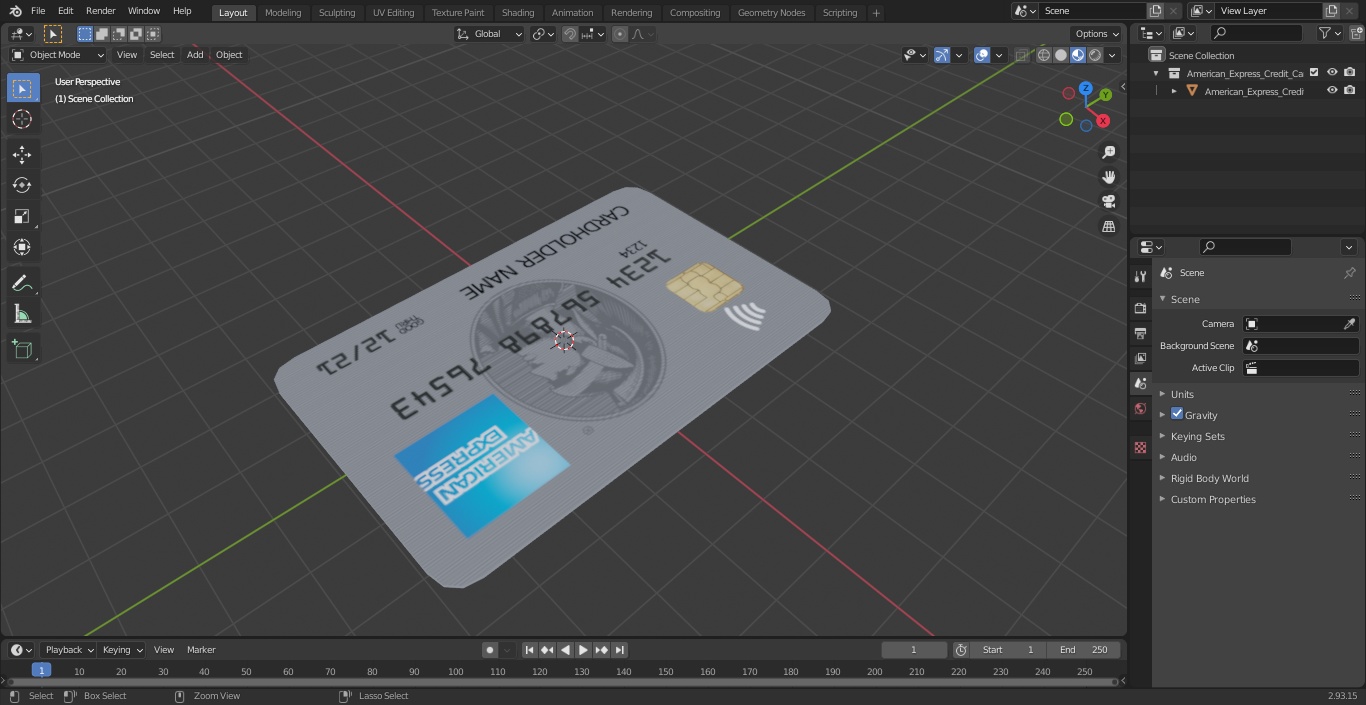Viewport: 1366px width, 705px height.
Task: Toggle proportional editing
Action: [620, 34]
